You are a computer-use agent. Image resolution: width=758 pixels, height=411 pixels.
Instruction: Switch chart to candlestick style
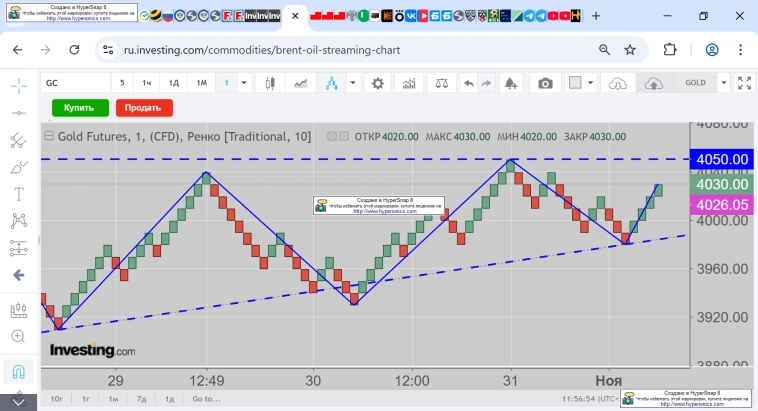(x=270, y=83)
